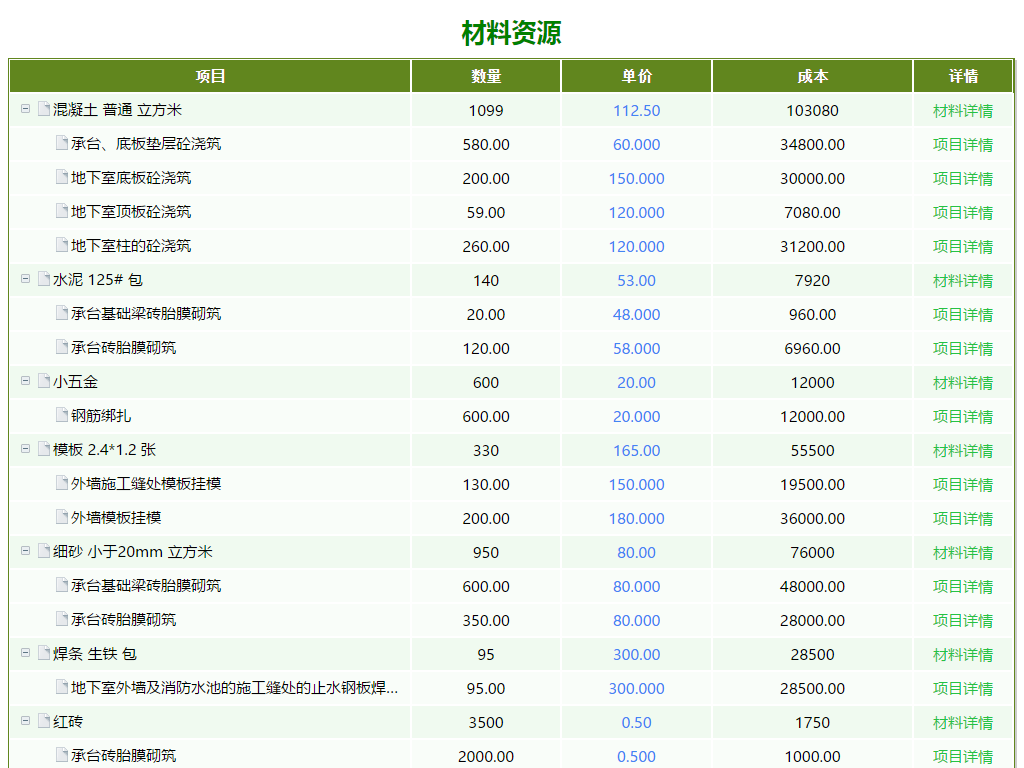Click document icon beside 钢筋绑扎
The image size is (1024, 768).
coord(62,414)
